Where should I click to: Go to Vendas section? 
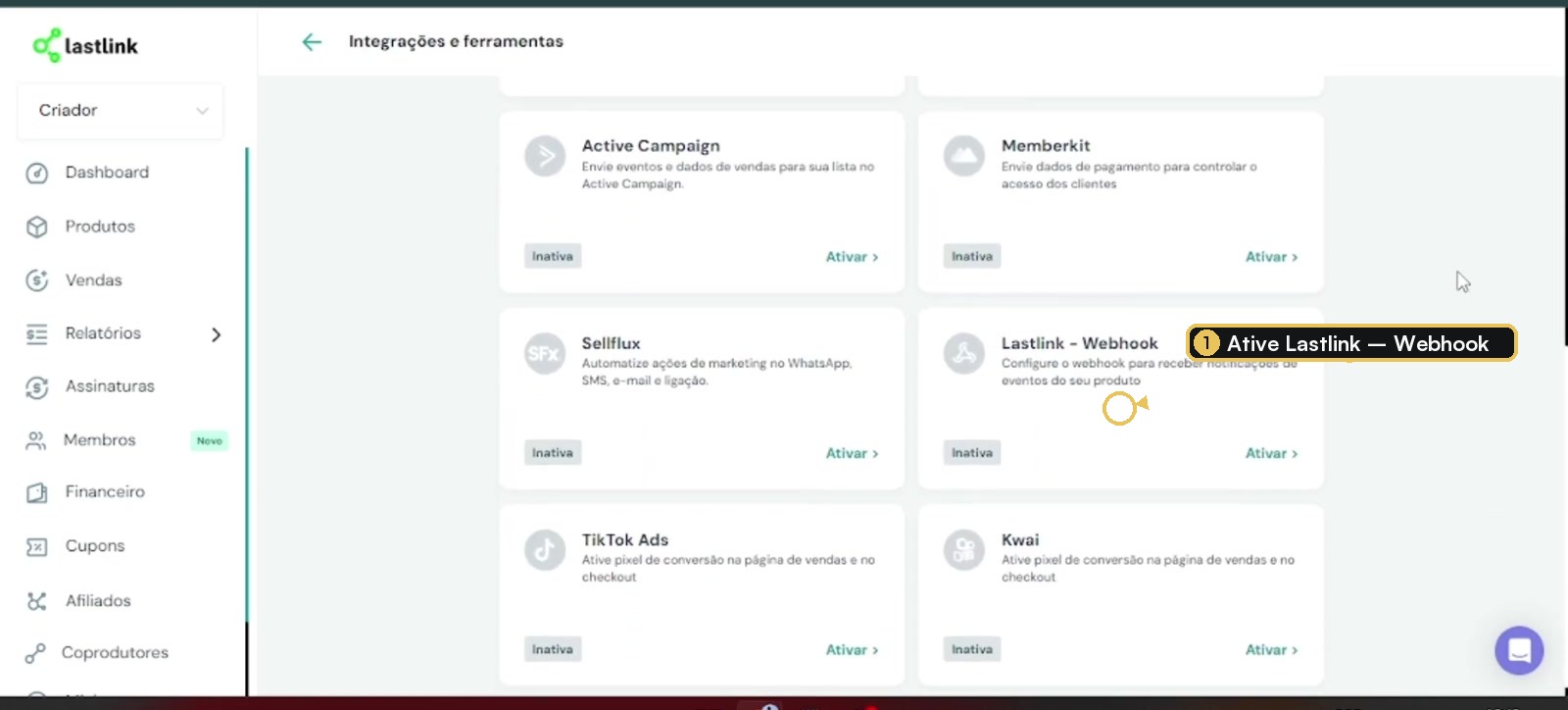(94, 280)
